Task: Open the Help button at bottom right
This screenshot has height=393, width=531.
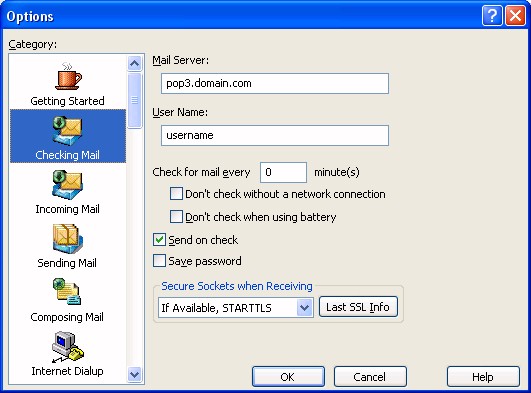Action: point(483,377)
